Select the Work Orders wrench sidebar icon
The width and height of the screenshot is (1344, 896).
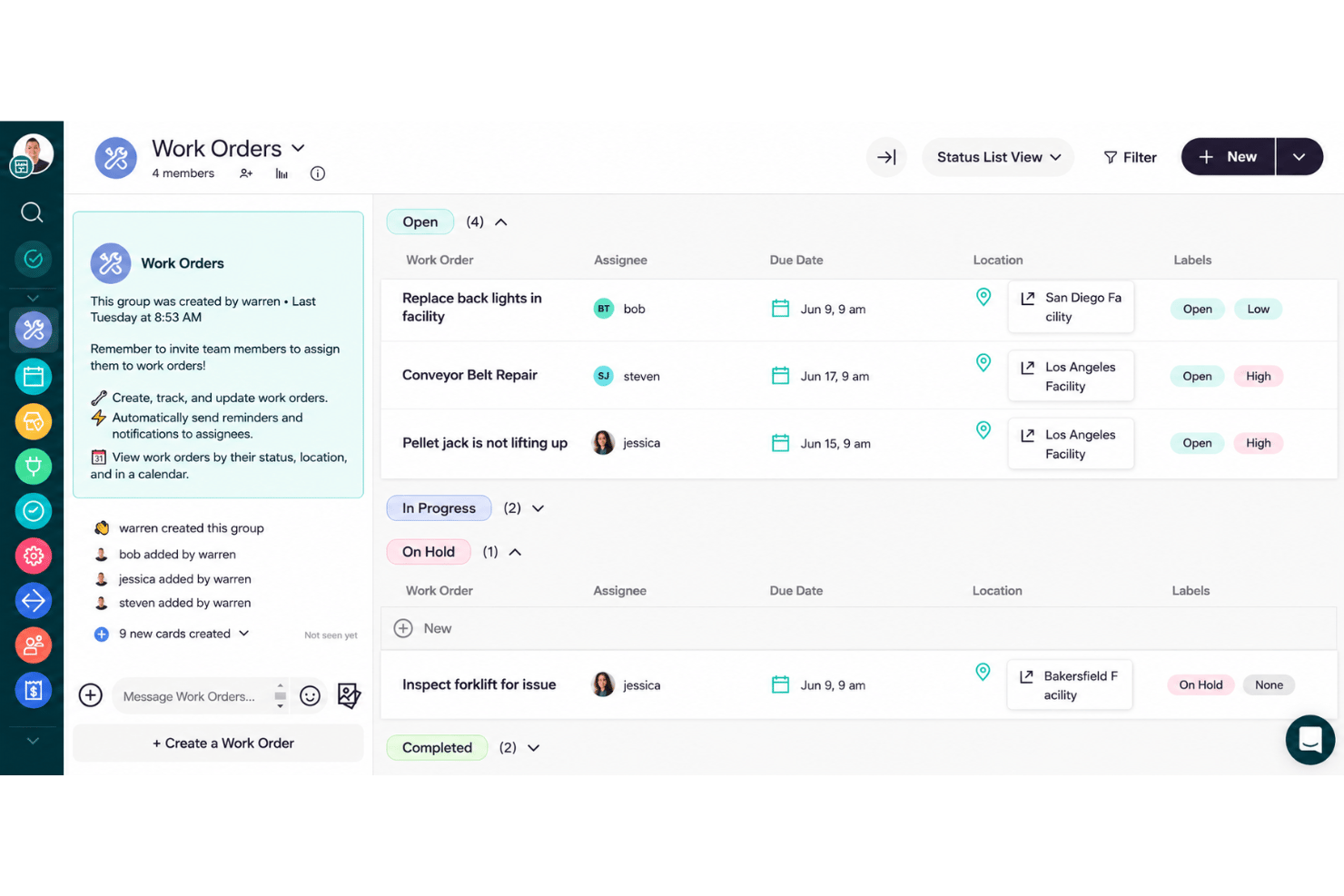click(x=34, y=330)
